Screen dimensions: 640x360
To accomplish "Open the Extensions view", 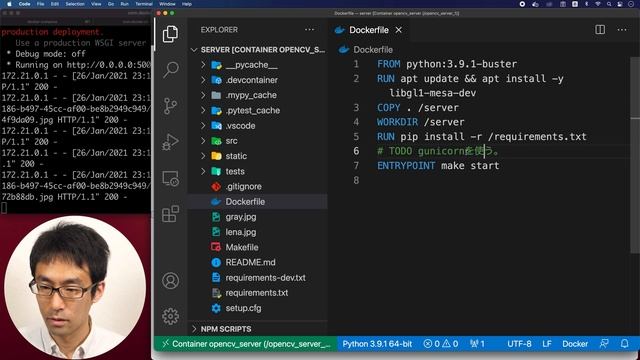I will tap(170, 214).
